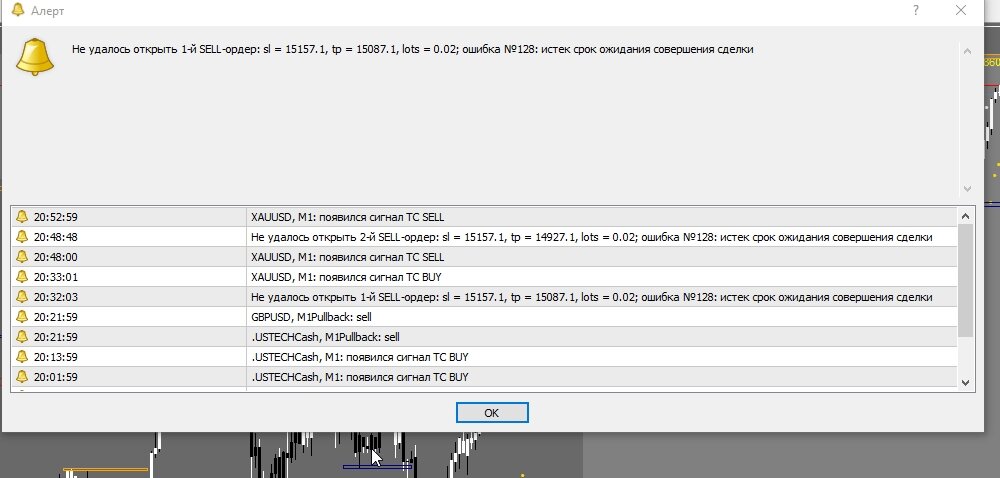Screen dimensions: 1000x478
Task: Click the message area scroll up arrow
Action: (x=967, y=51)
